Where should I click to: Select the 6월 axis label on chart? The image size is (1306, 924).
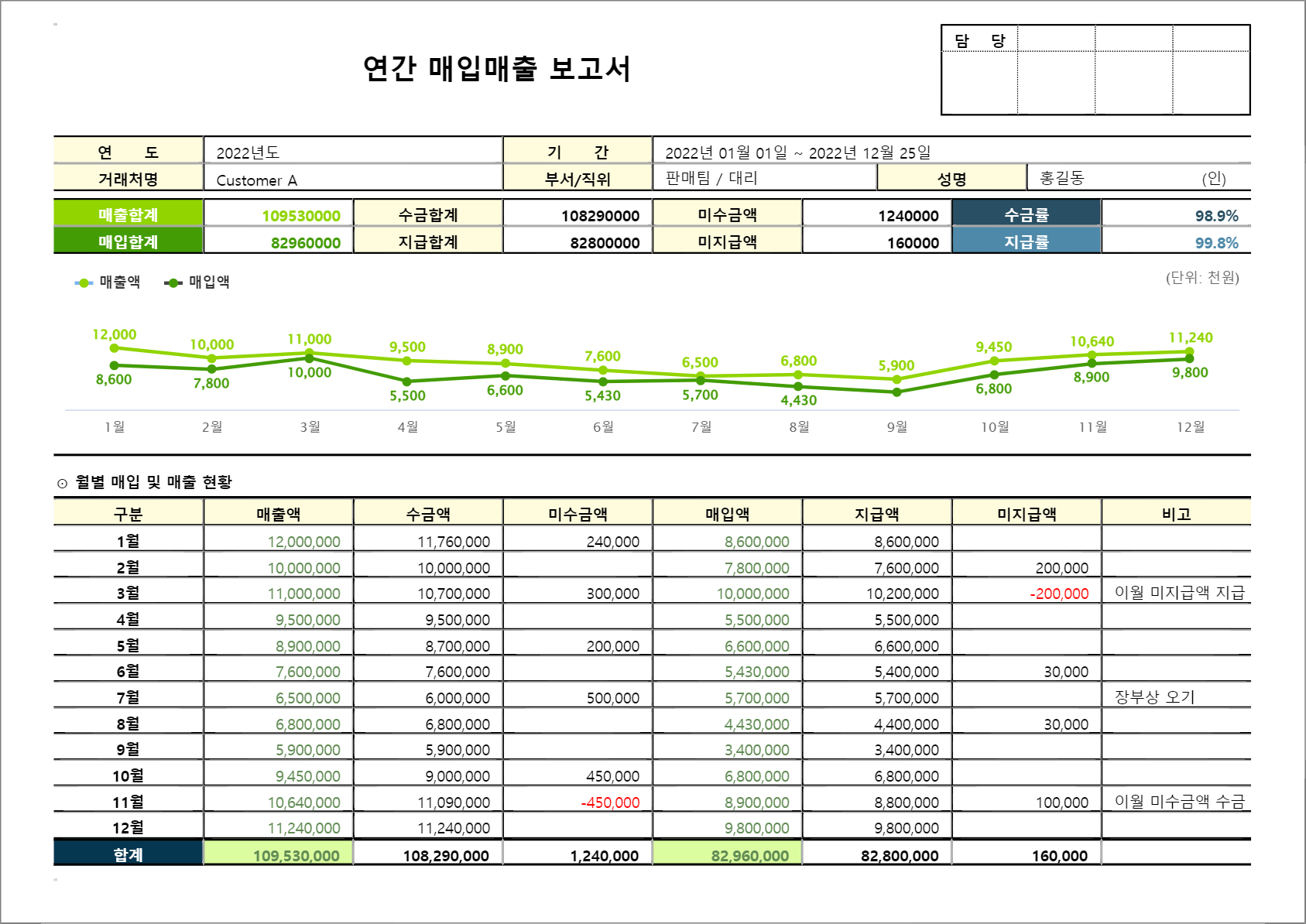[x=603, y=427]
